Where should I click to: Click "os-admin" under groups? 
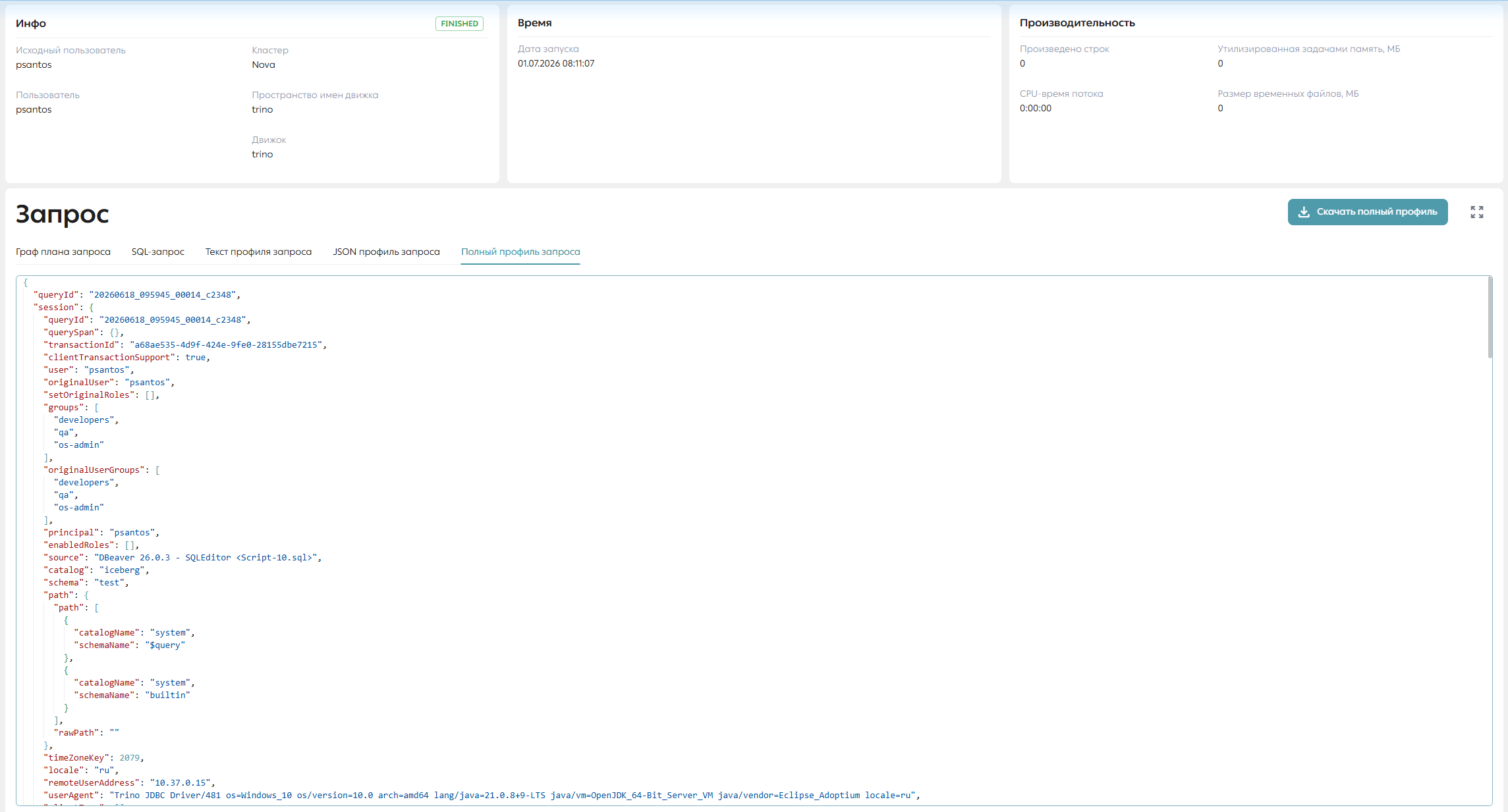(x=79, y=445)
